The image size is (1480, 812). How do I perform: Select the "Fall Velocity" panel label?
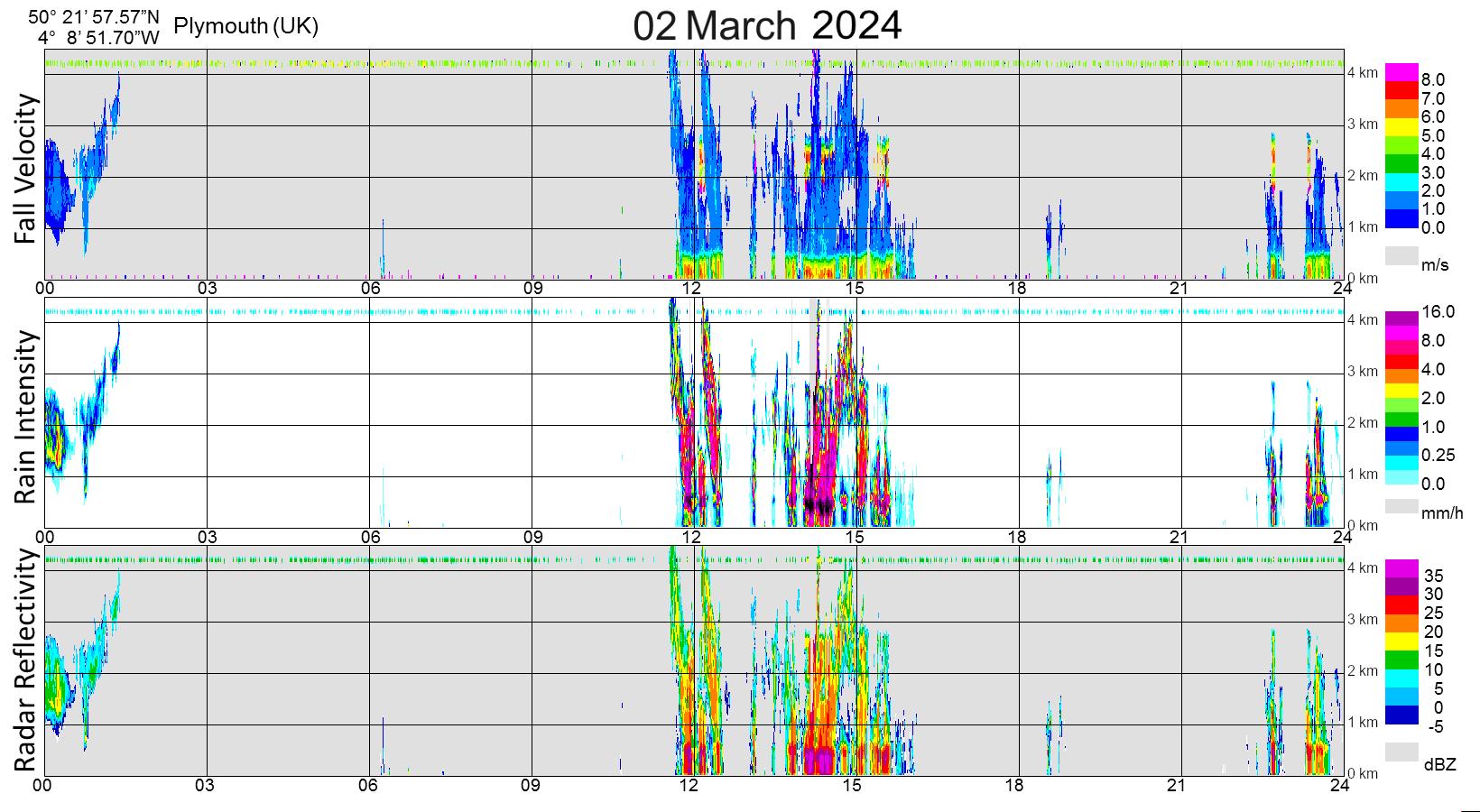tap(27, 169)
